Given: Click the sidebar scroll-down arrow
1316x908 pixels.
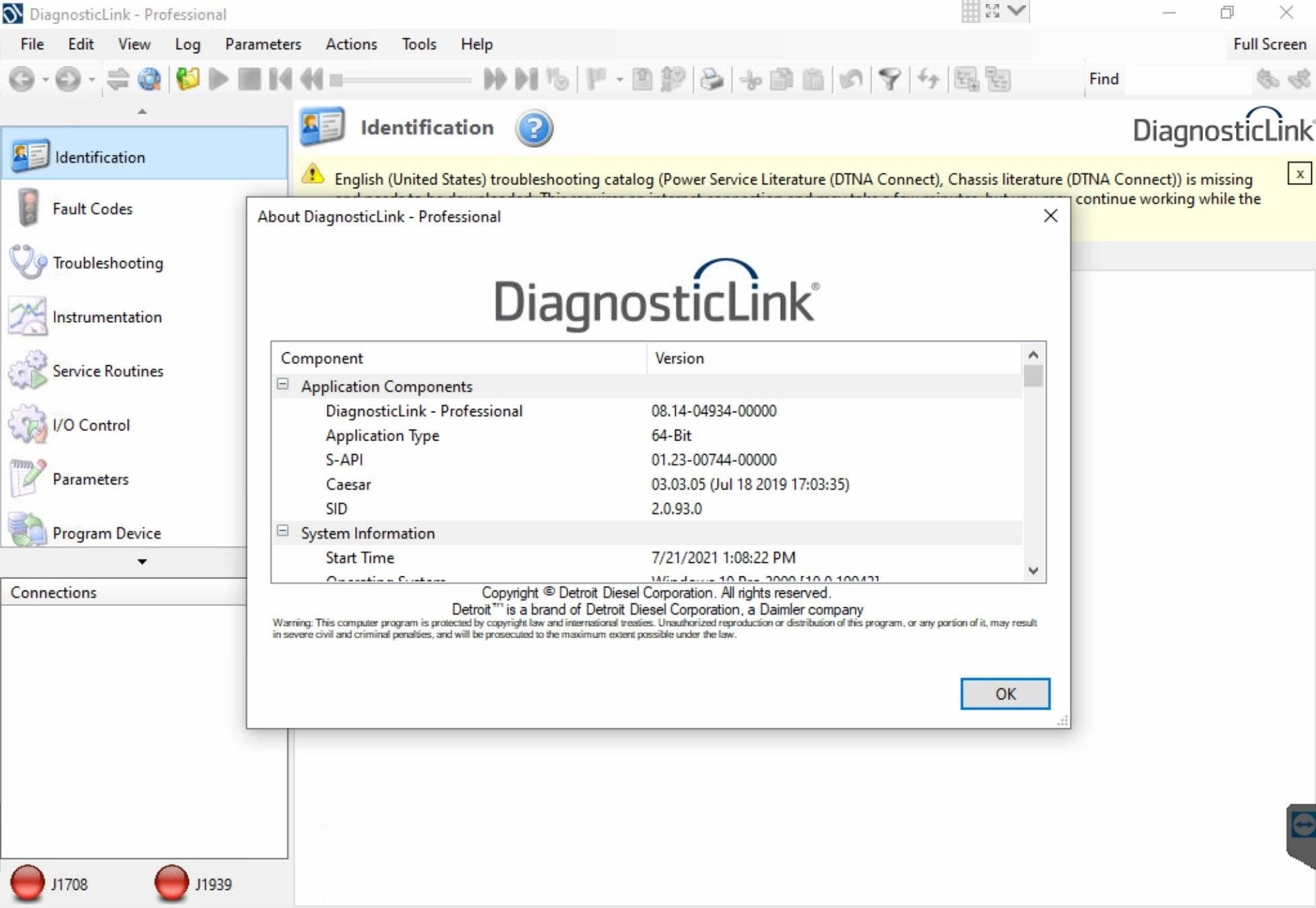Looking at the screenshot, I should point(142,561).
